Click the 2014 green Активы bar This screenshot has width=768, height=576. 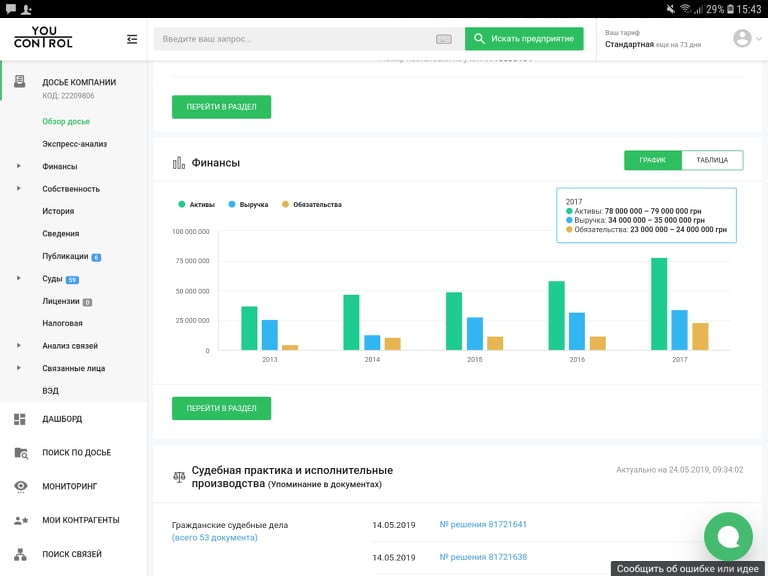(x=351, y=322)
